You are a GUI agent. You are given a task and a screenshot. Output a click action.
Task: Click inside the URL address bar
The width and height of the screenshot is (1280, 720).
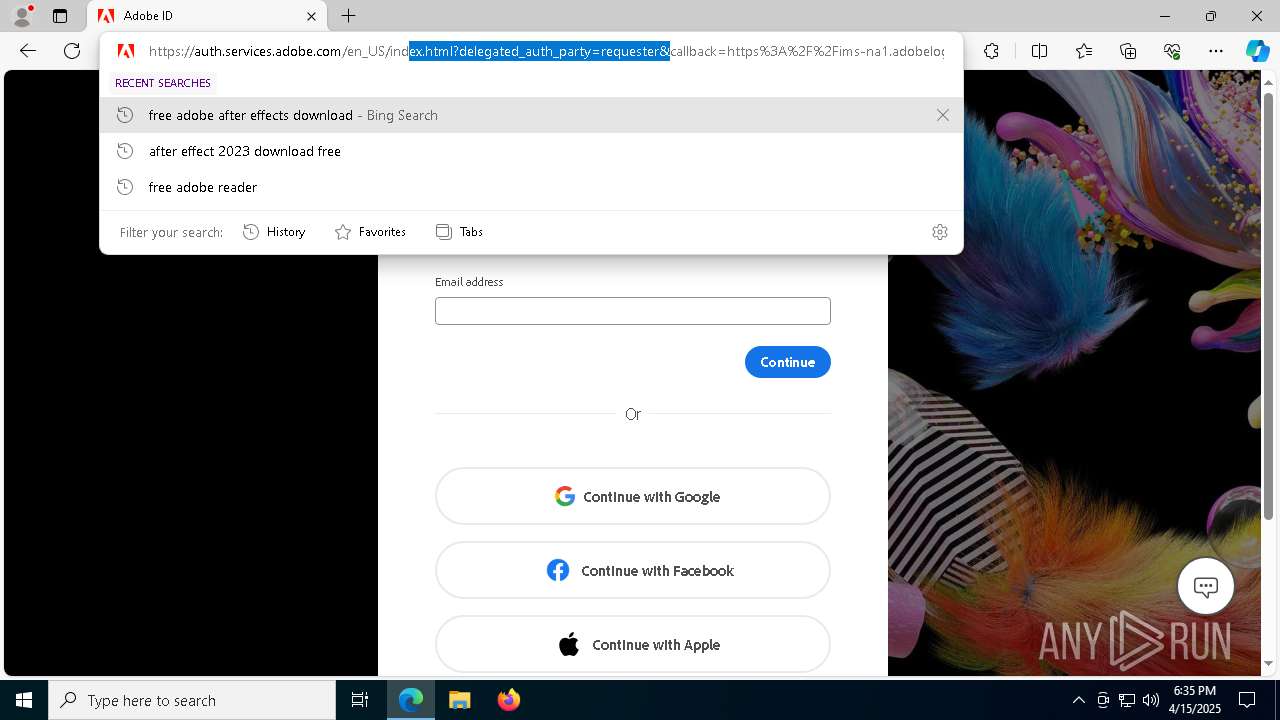point(546,51)
